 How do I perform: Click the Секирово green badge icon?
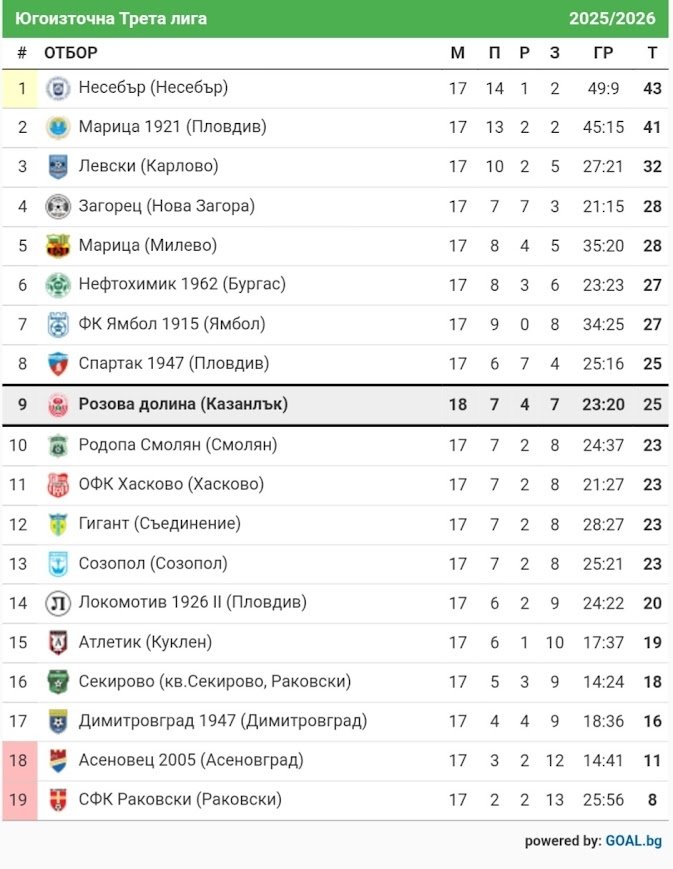click(x=58, y=682)
